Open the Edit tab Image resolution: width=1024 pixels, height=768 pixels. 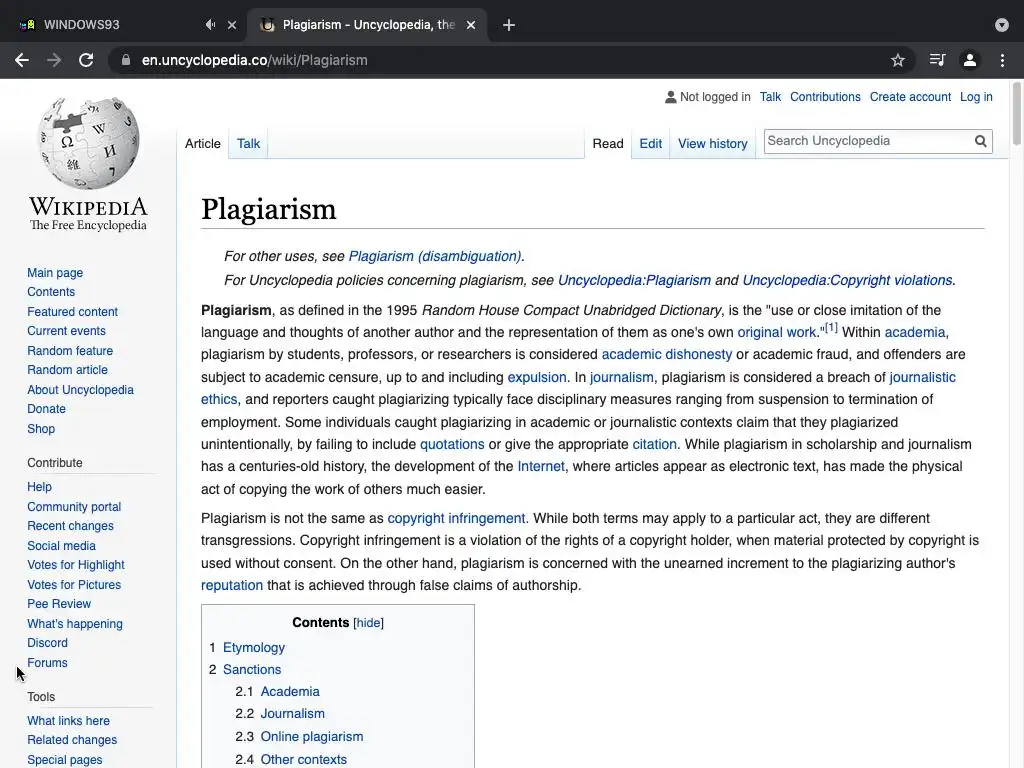pyautogui.click(x=650, y=144)
